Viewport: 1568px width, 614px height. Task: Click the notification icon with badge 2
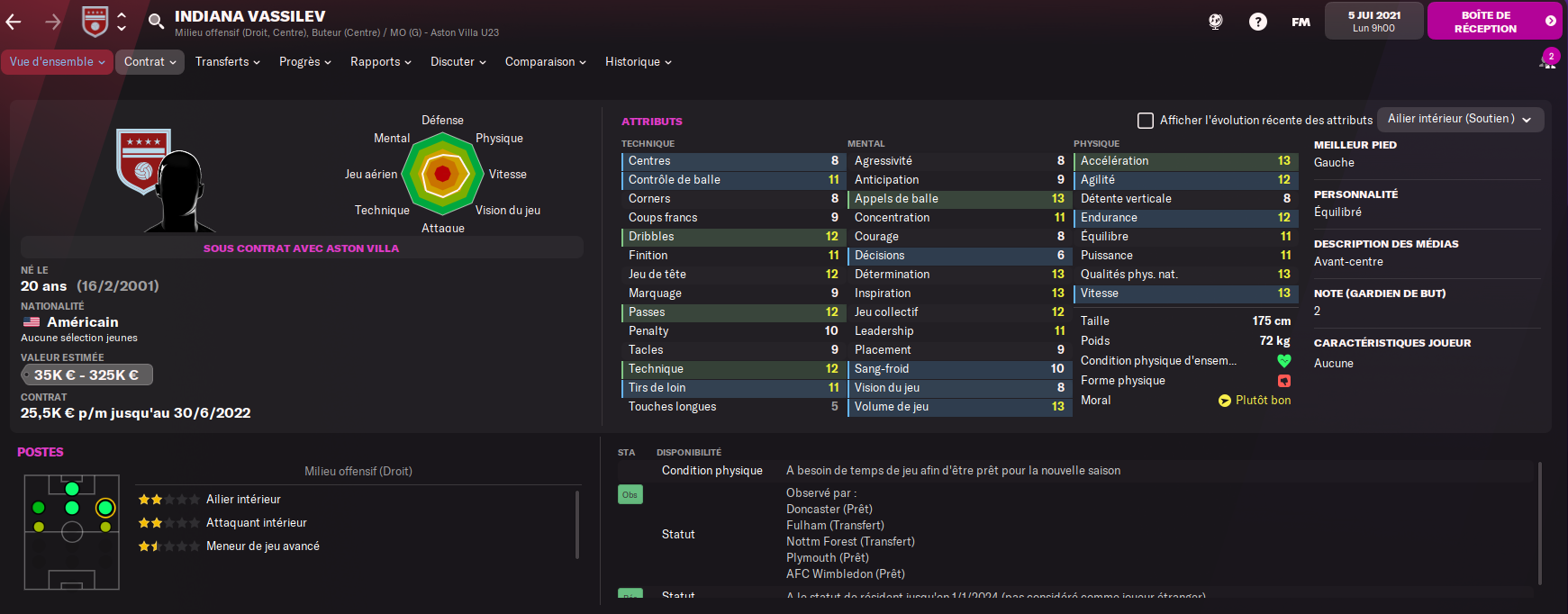click(1547, 61)
